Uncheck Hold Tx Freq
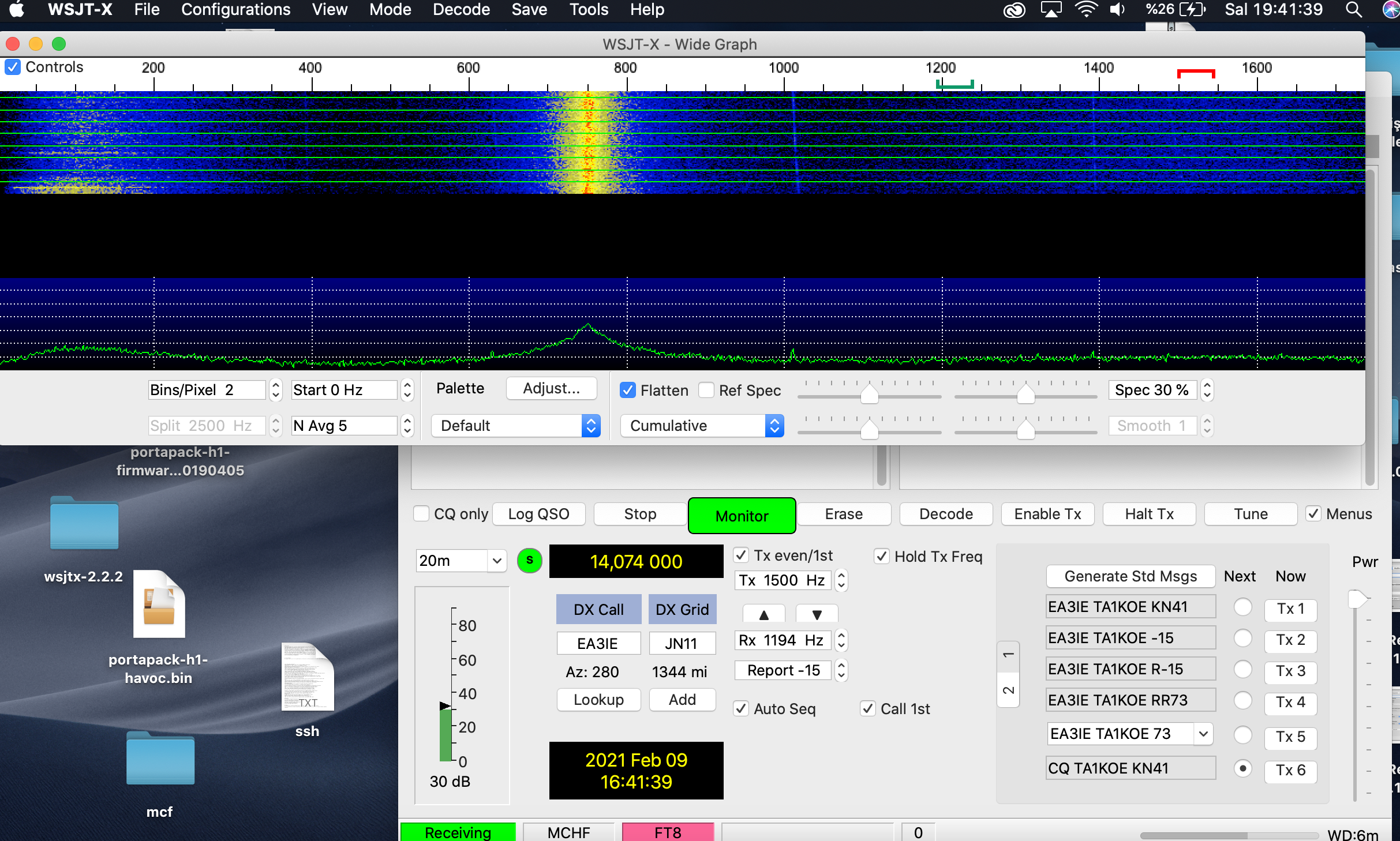 [x=882, y=557]
